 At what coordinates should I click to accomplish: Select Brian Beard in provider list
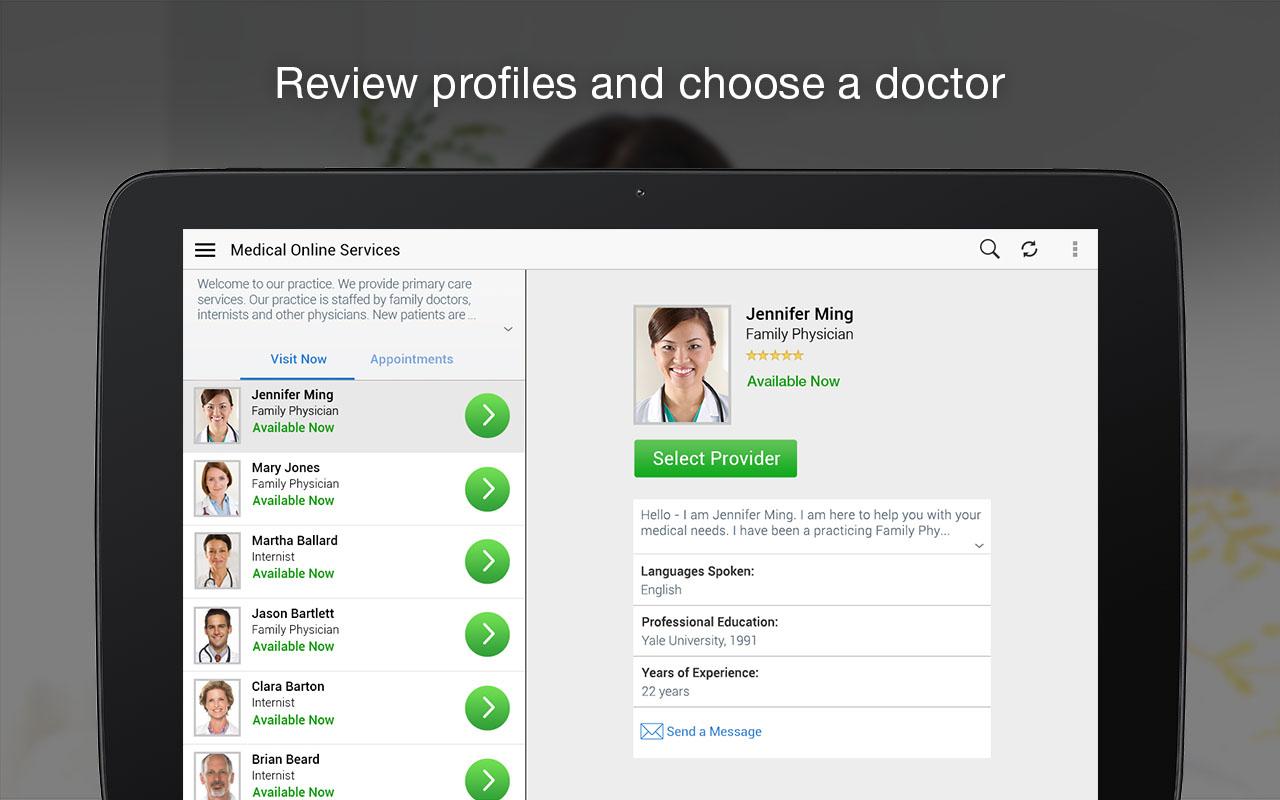point(354,773)
